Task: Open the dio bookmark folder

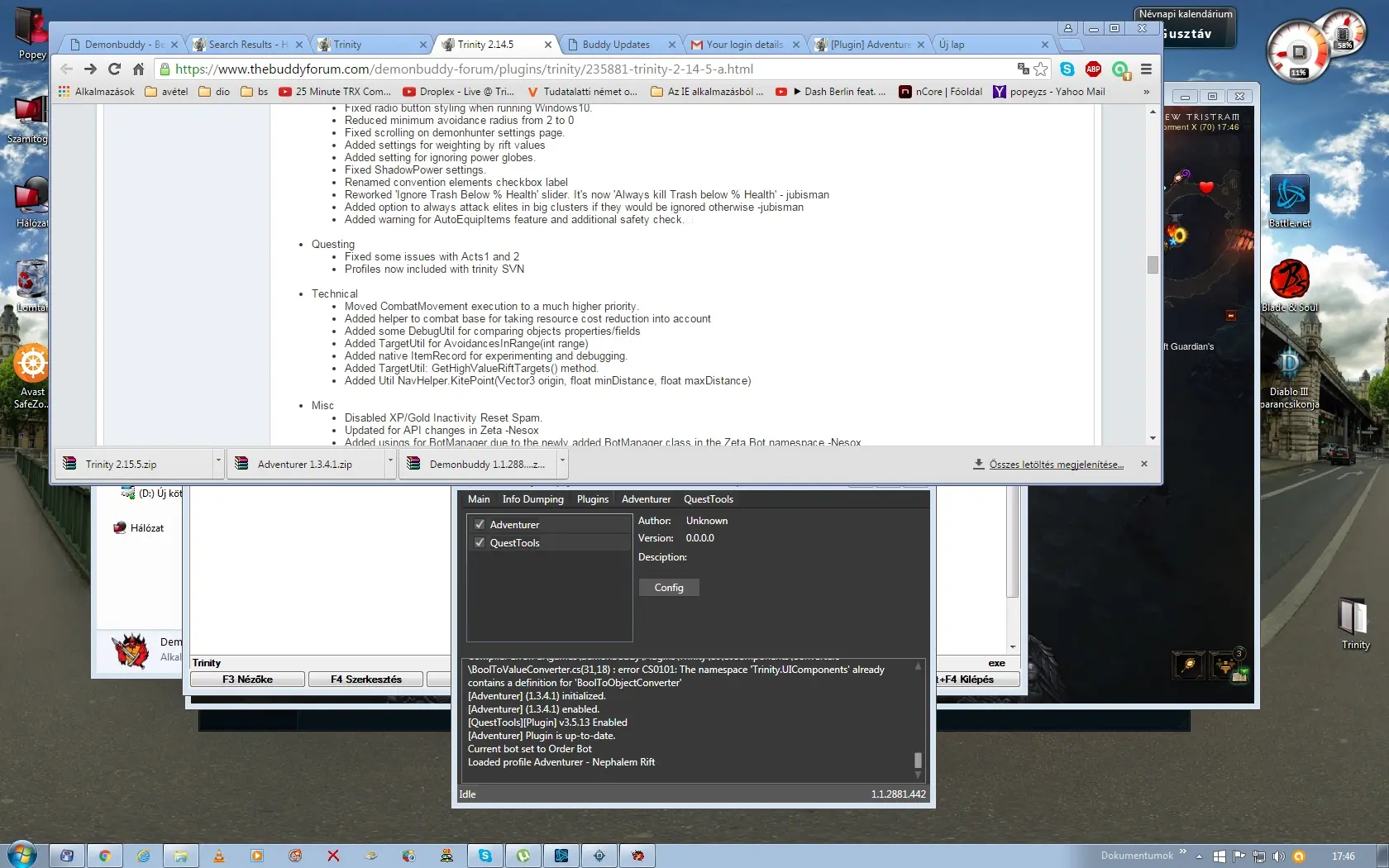Action: point(215,92)
